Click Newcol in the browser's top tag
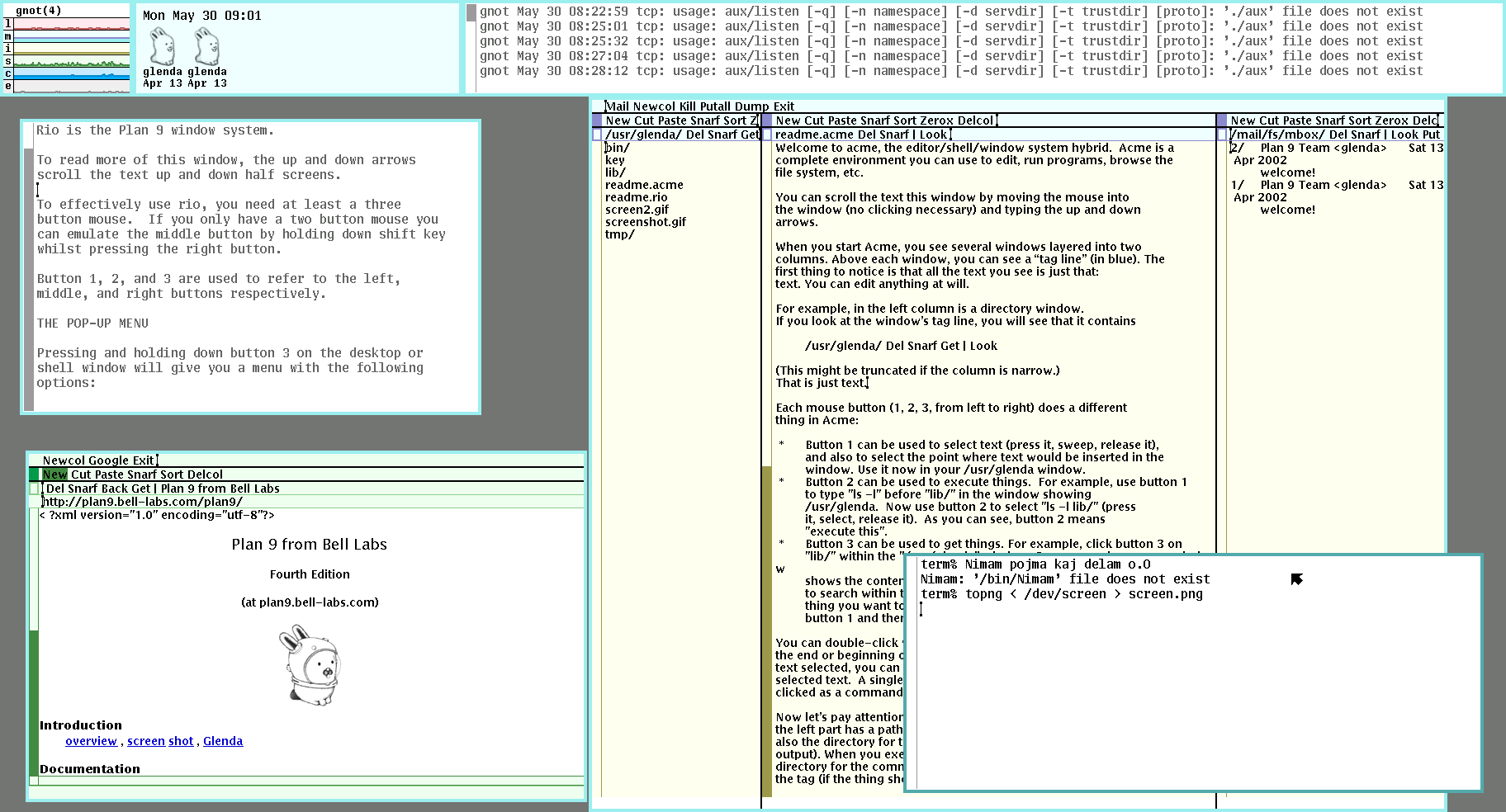This screenshot has height=812, width=1506. [64, 460]
